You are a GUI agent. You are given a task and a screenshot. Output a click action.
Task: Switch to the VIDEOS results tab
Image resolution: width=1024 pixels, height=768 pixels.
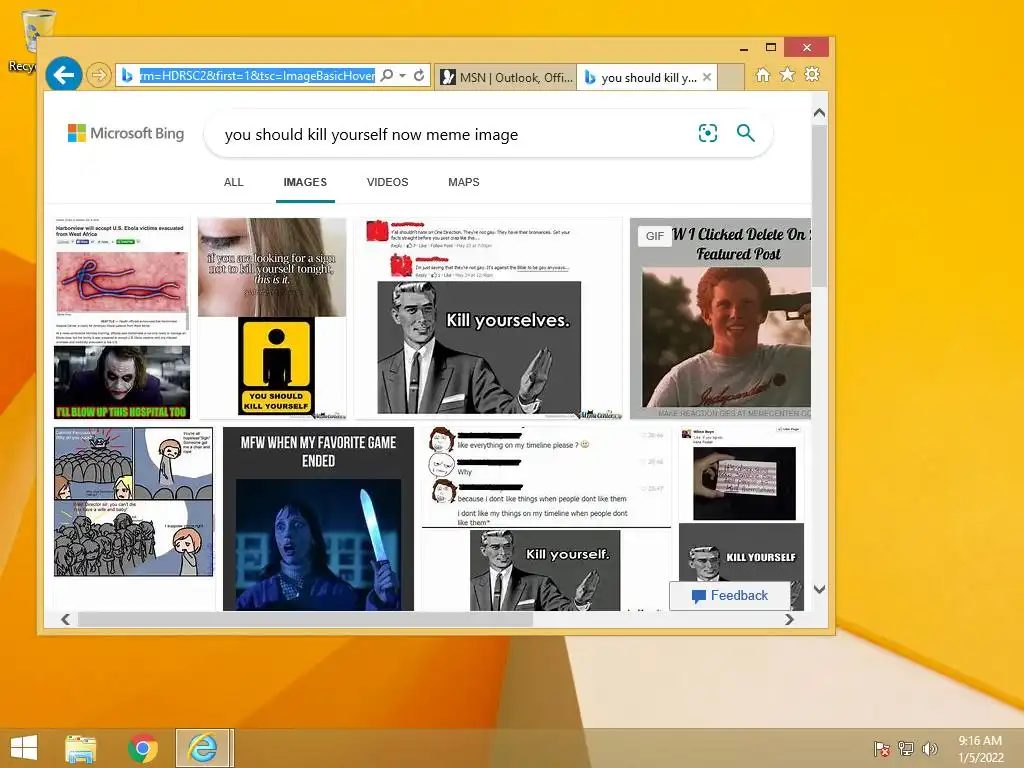tap(387, 182)
